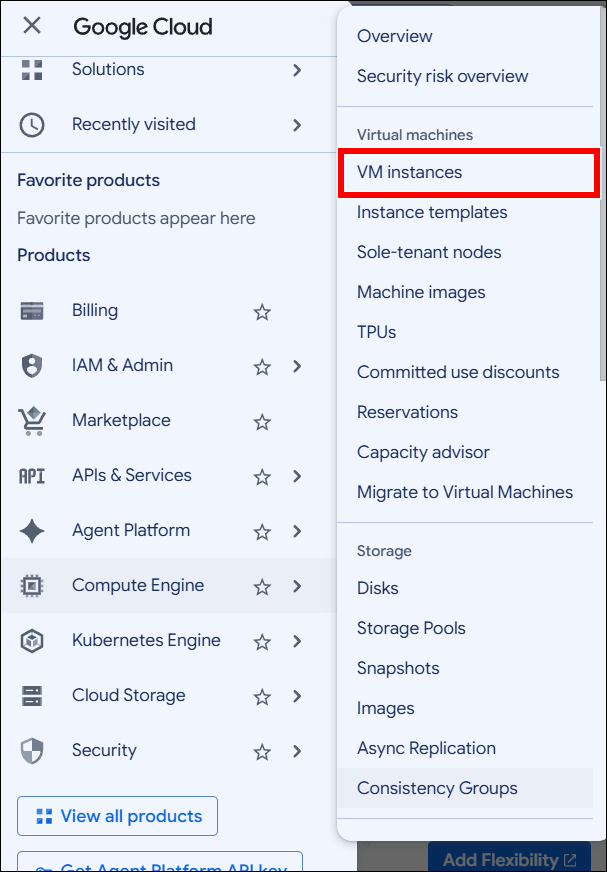Open Capacity advisor
Screen dimensions: 607x872
point(423,453)
